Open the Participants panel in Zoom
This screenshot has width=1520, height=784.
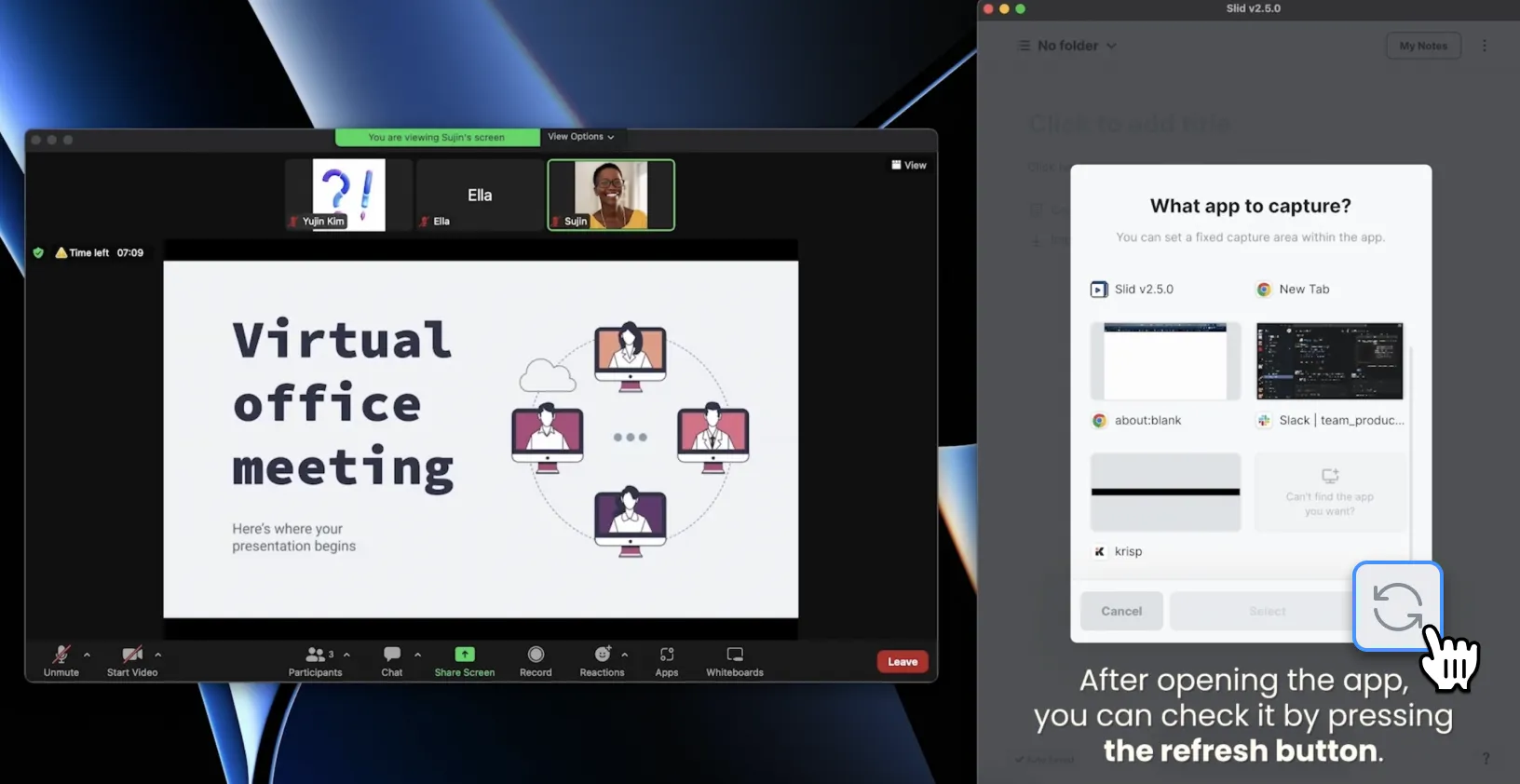click(x=316, y=660)
